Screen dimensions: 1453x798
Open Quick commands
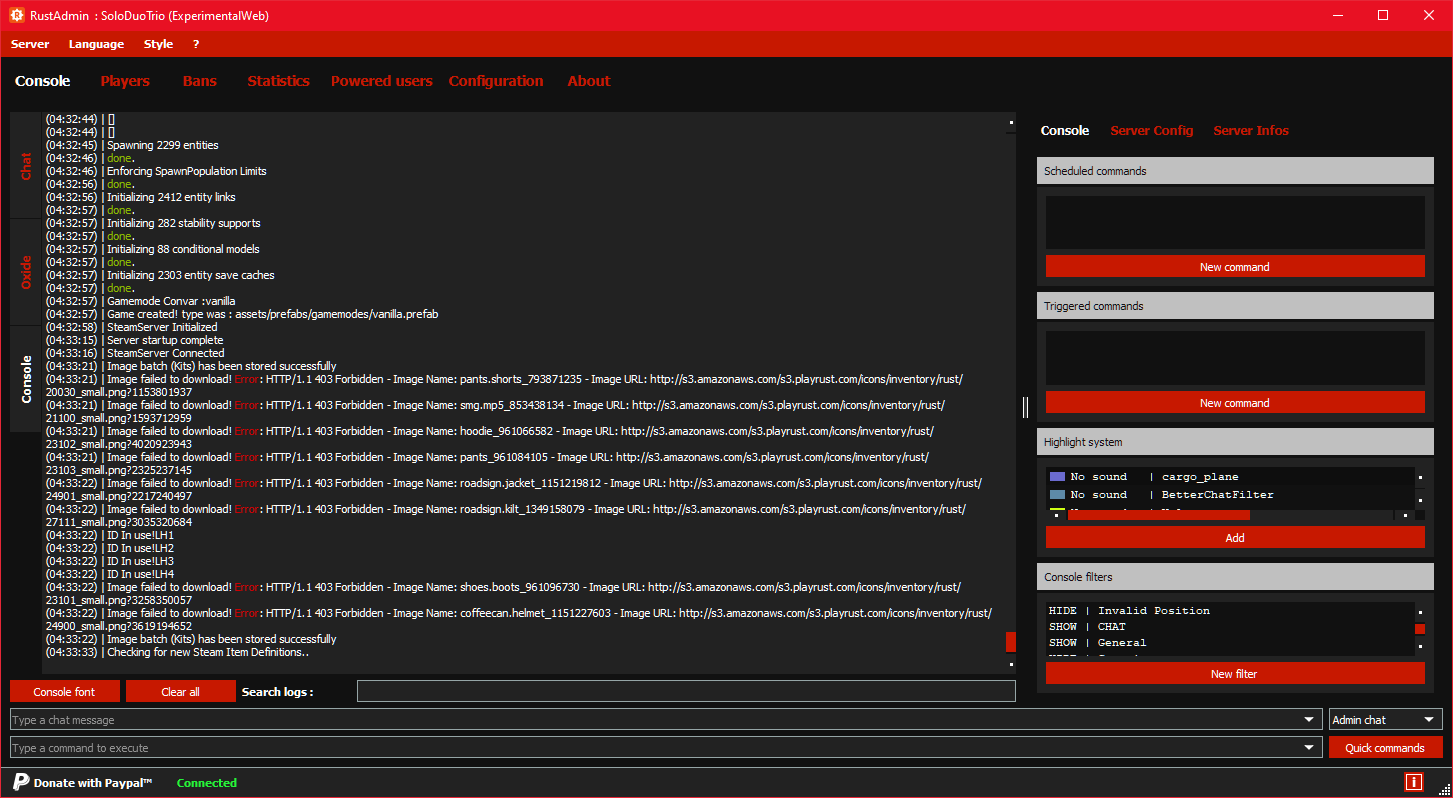pos(1385,748)
